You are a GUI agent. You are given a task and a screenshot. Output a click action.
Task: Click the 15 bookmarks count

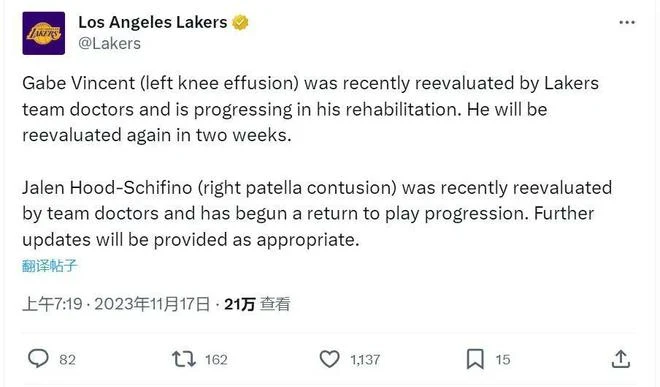[x=503, y=360]
